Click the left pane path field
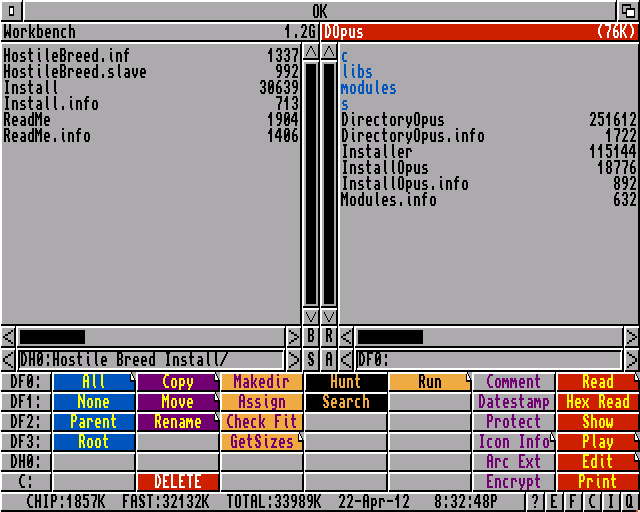This screenshot has width=640, height=512. point(150,359)
